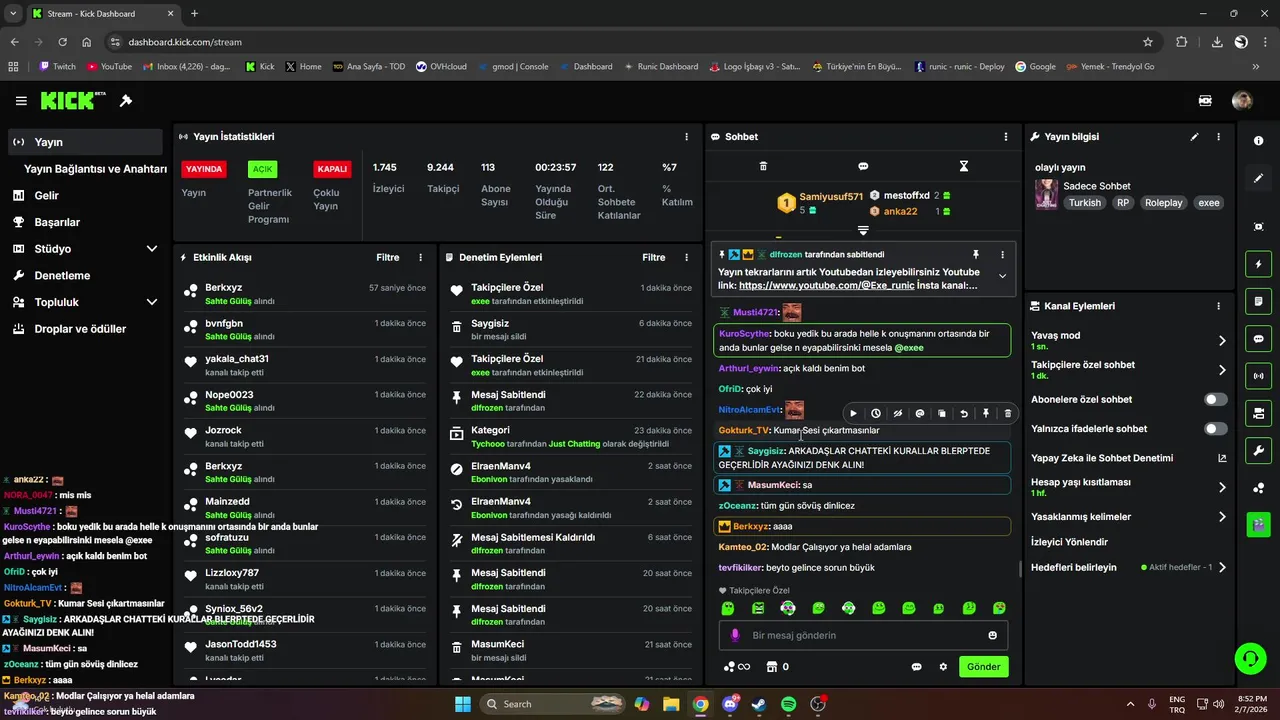Click the wrench icon in right sidebar
The height and width of the screenshot is (720, 1280).
(x=1258, y=450)
